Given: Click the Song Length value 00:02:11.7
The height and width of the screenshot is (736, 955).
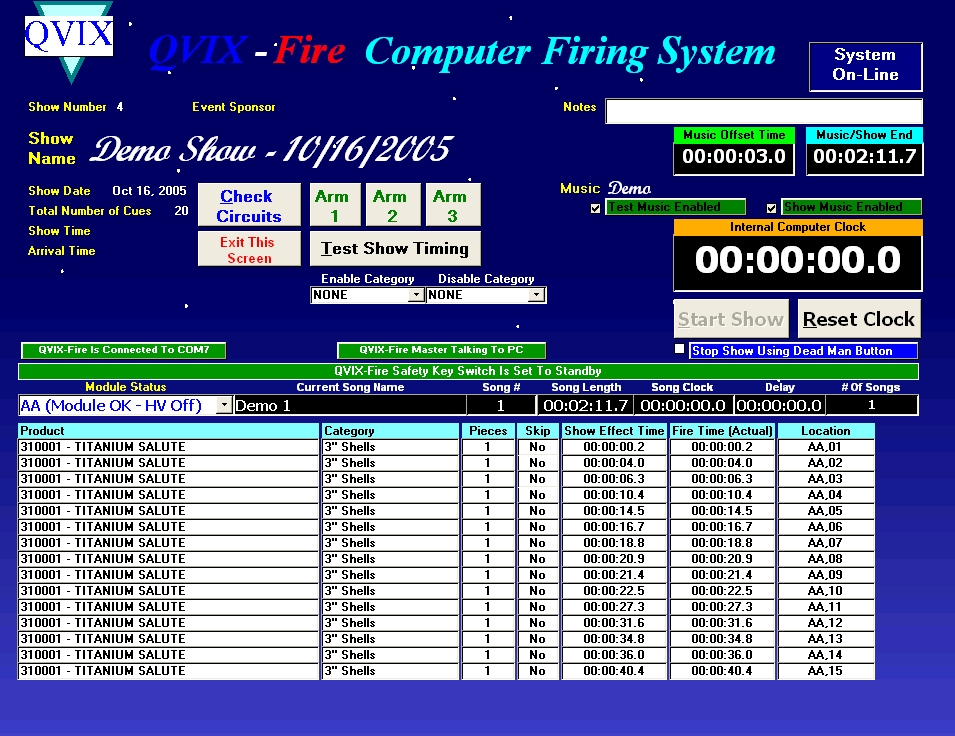Looking at the screenshot, I should [x=585, y=405].
